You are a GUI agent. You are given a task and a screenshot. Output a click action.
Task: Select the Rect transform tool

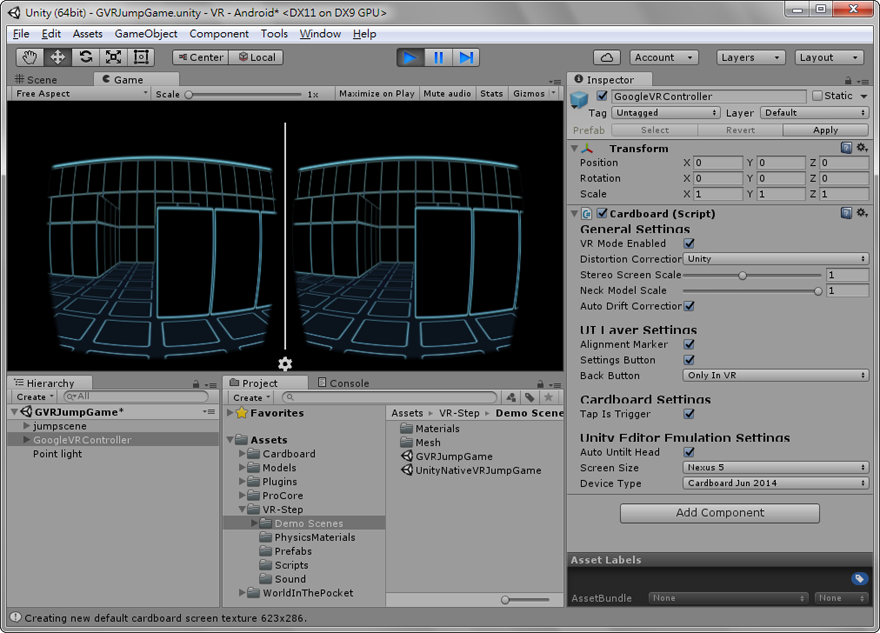tap(141, 57)
